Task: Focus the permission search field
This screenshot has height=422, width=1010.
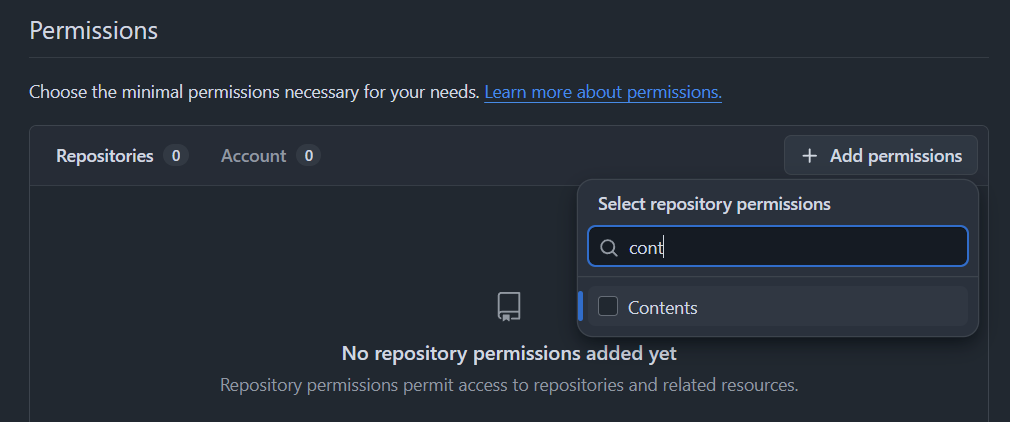Action: pyautogui.click(x=800, y=247)
